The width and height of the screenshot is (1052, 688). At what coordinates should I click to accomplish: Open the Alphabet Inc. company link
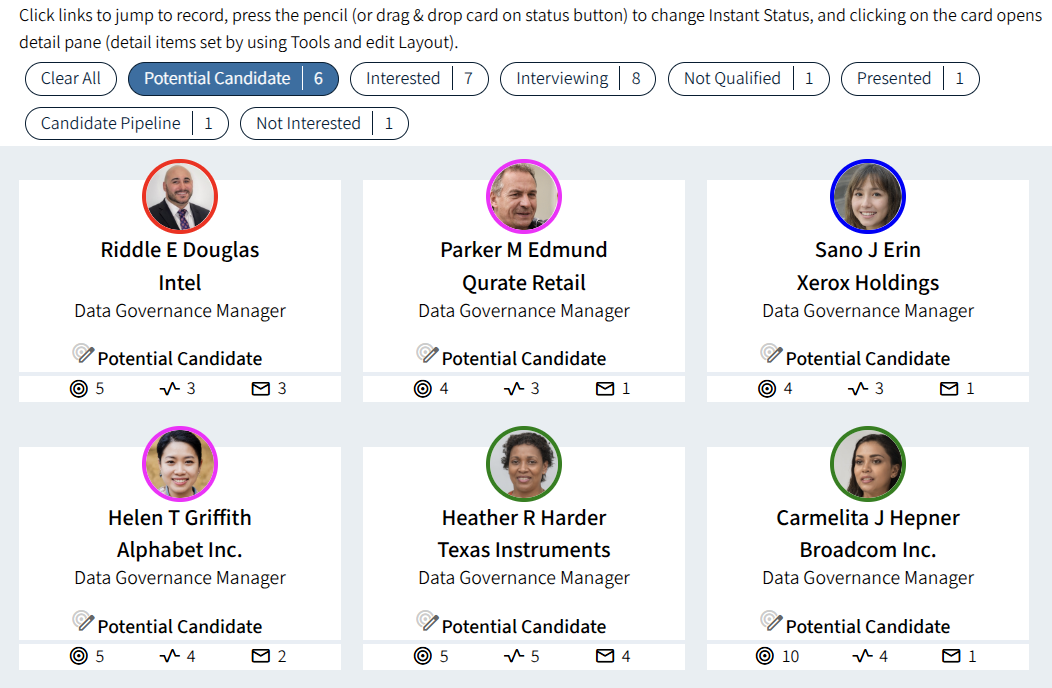tap(180, 550)
